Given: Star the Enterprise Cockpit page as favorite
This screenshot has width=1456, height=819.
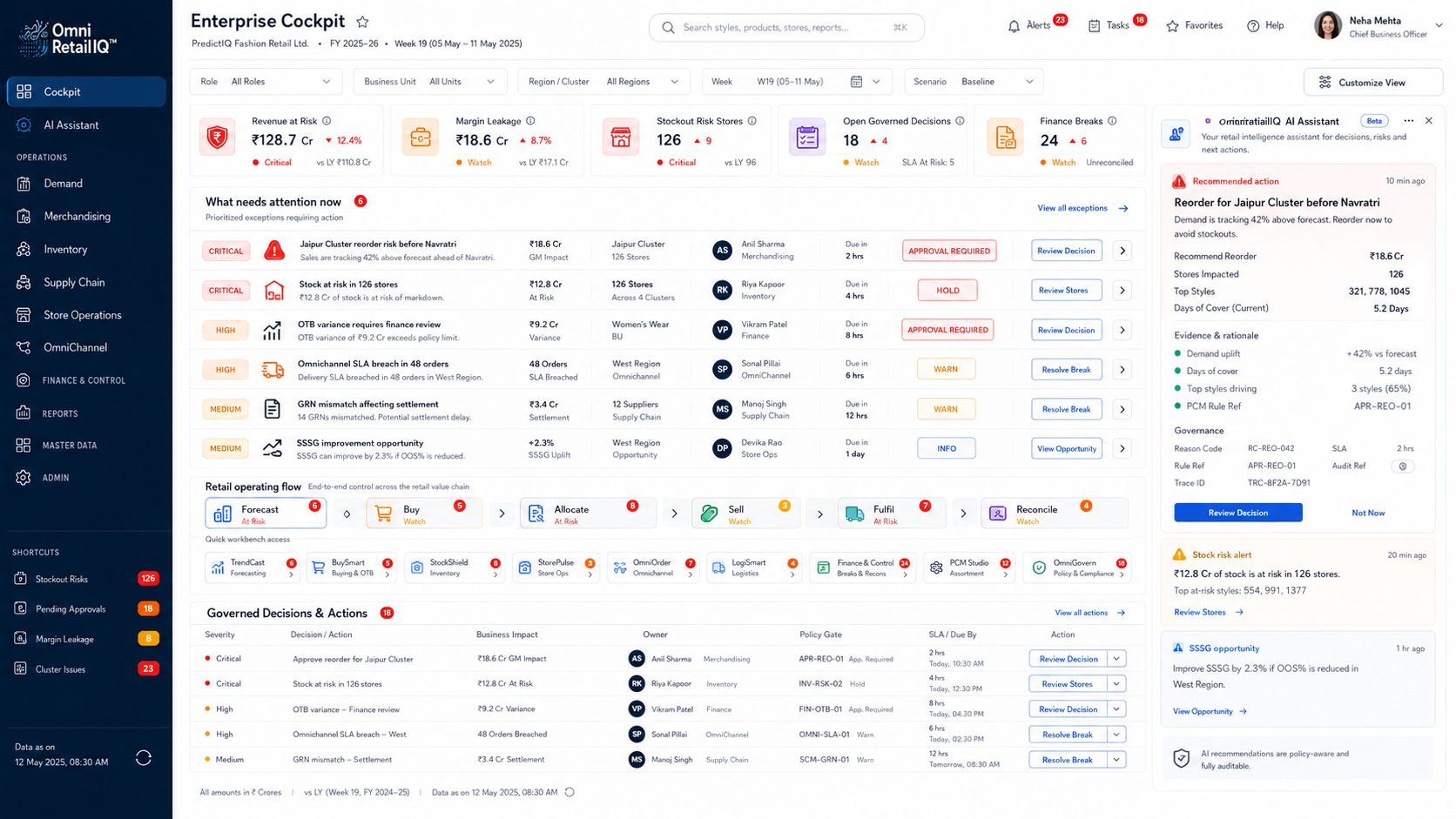Looking at the screenshot, I should tap(362, 22).
